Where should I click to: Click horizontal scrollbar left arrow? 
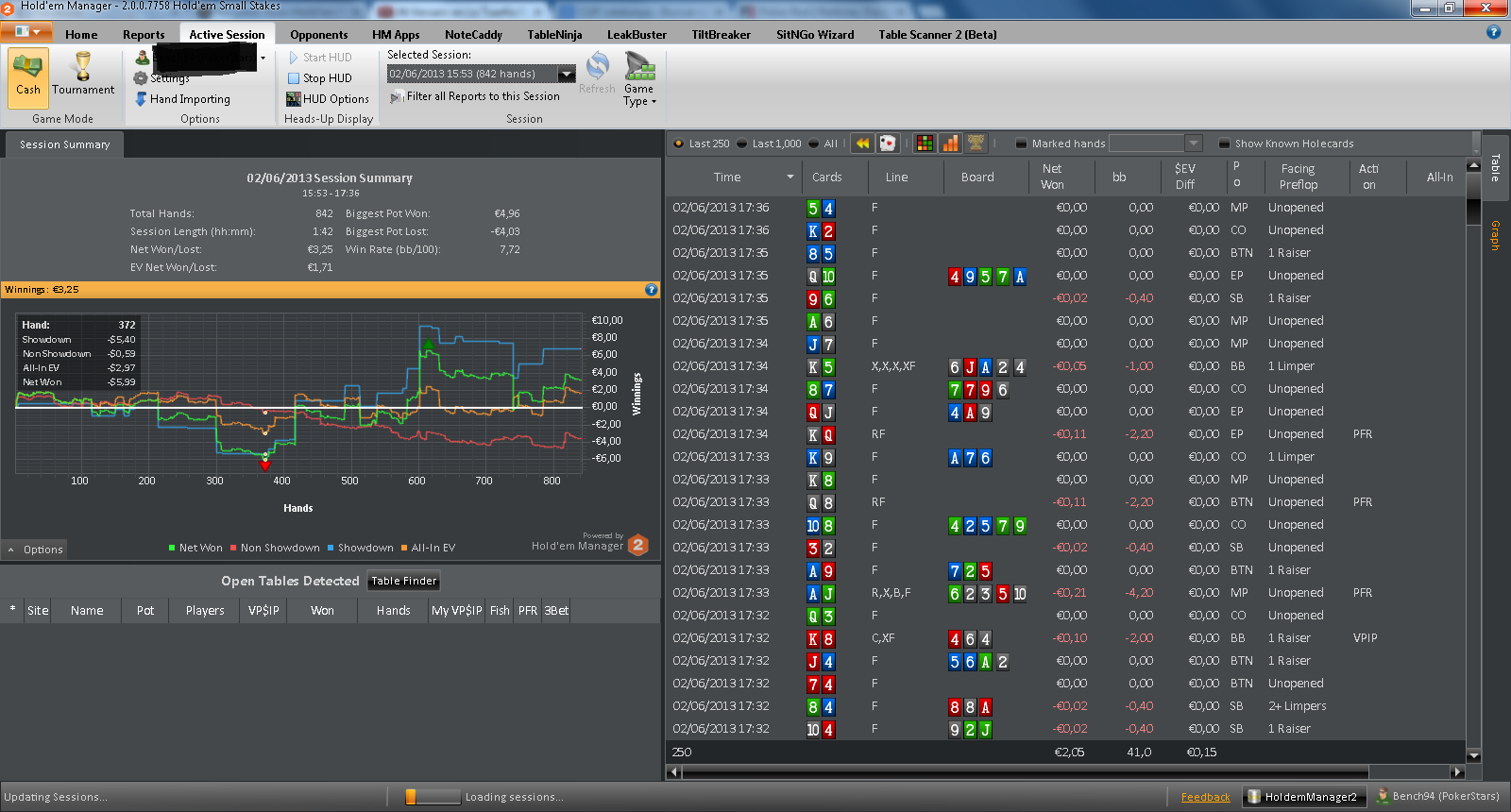673,771
